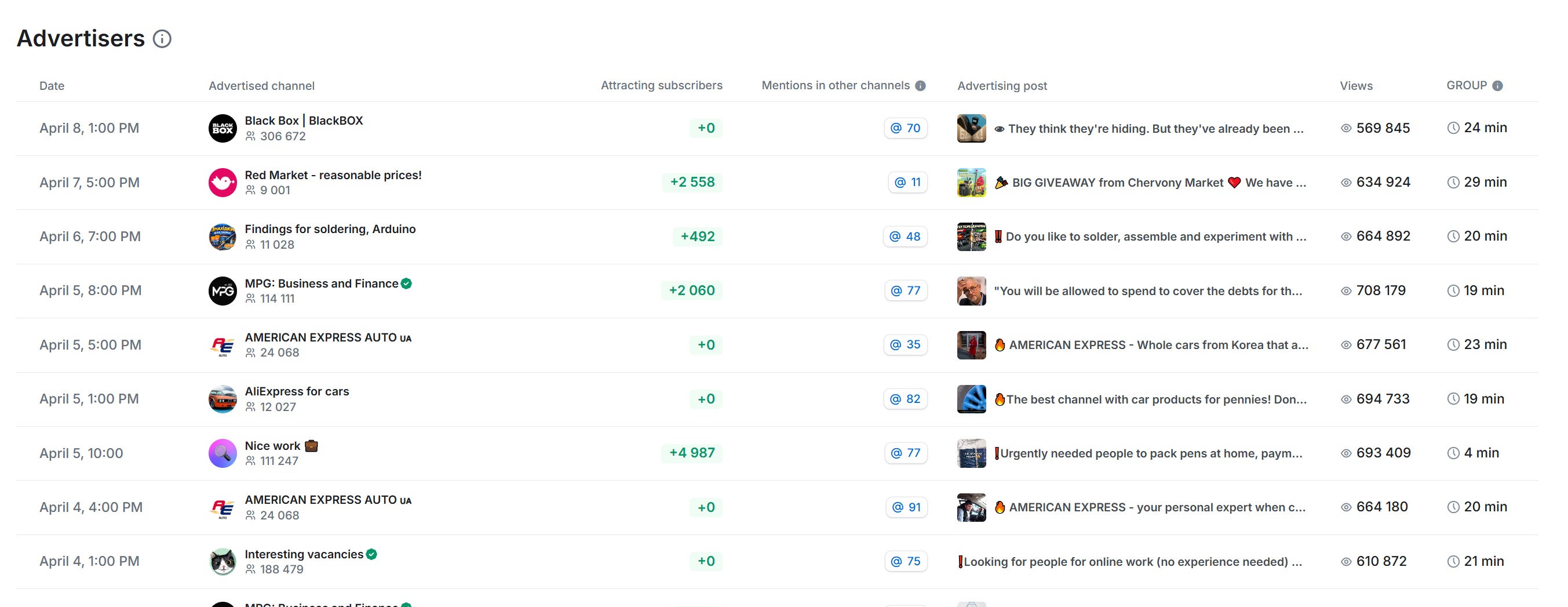Open Black Box channel avatar
This screenshot has height=607, width=1568.
click(223, 129)
